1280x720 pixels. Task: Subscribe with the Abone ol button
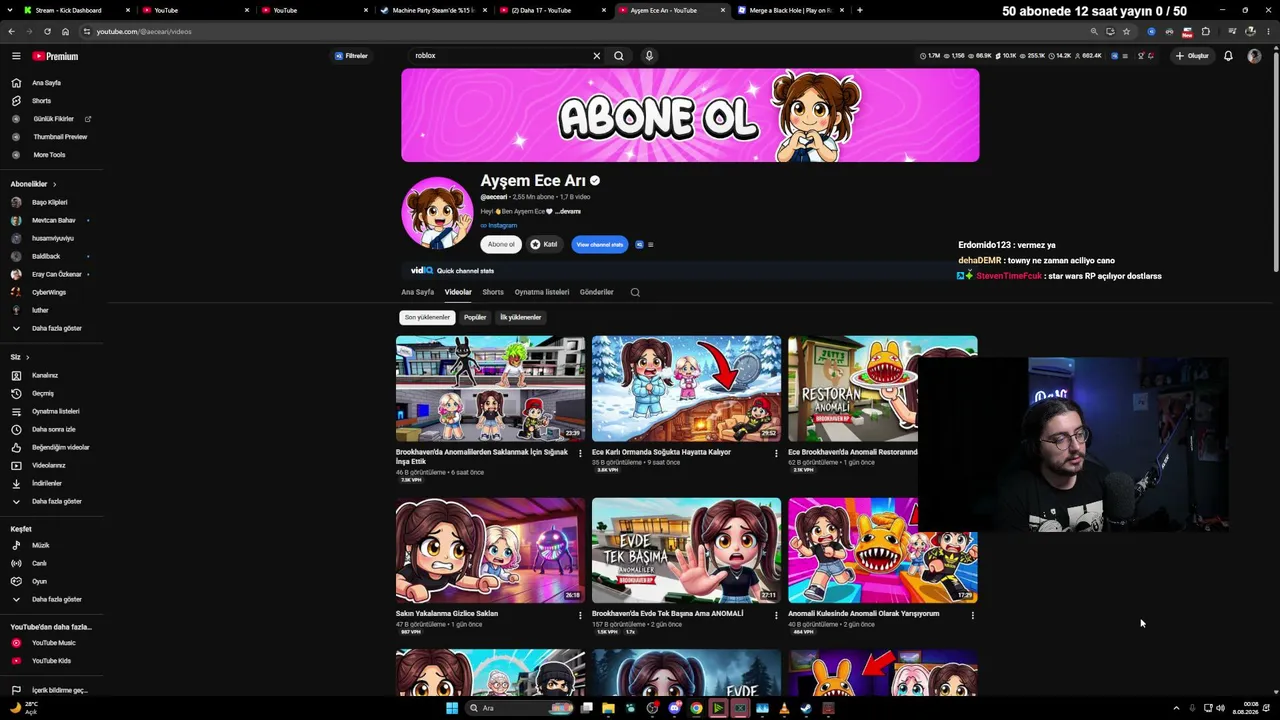tap(501, 245)
